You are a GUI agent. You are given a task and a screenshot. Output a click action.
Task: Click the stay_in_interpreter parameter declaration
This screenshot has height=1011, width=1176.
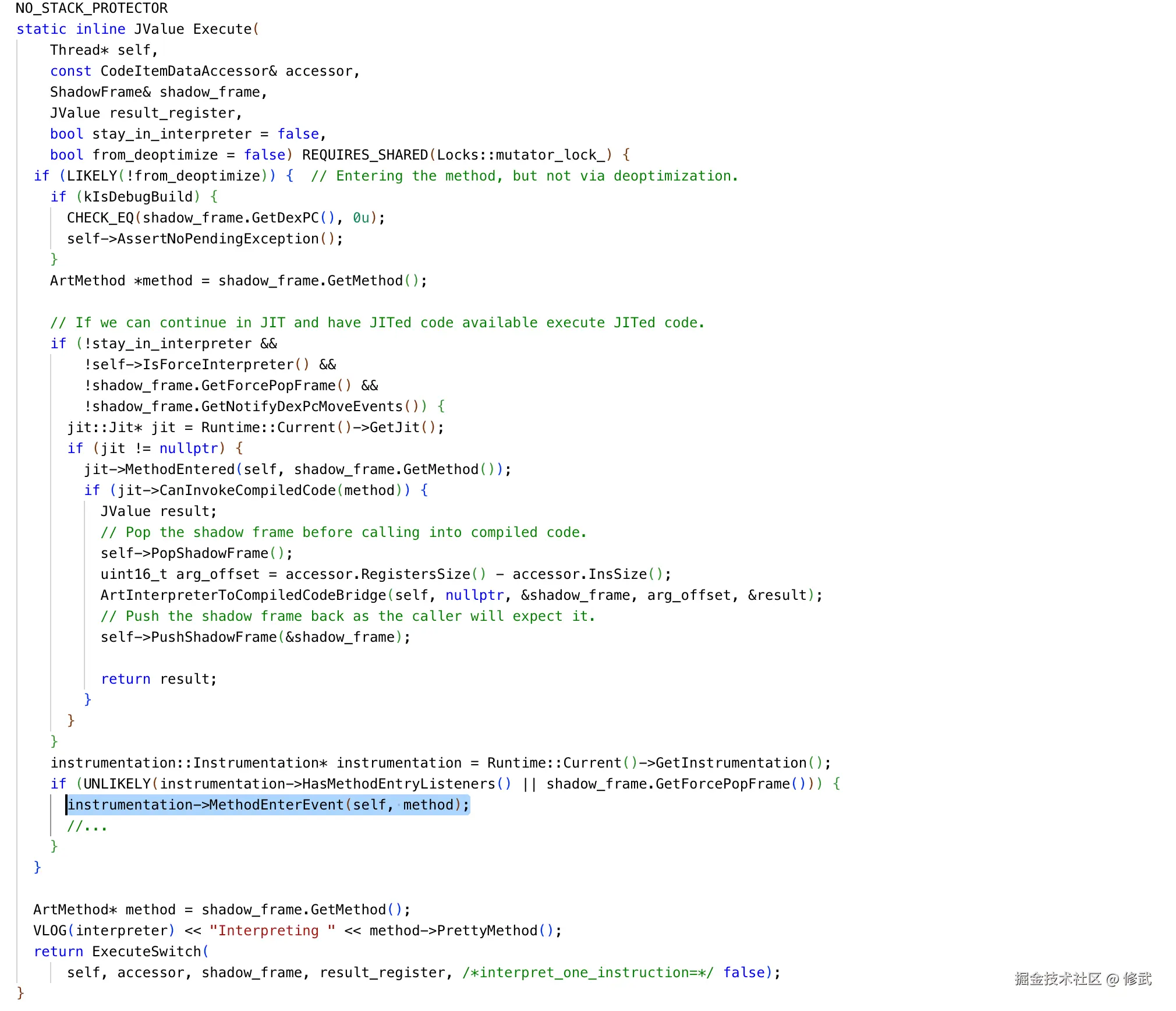(x=172, y=134)
